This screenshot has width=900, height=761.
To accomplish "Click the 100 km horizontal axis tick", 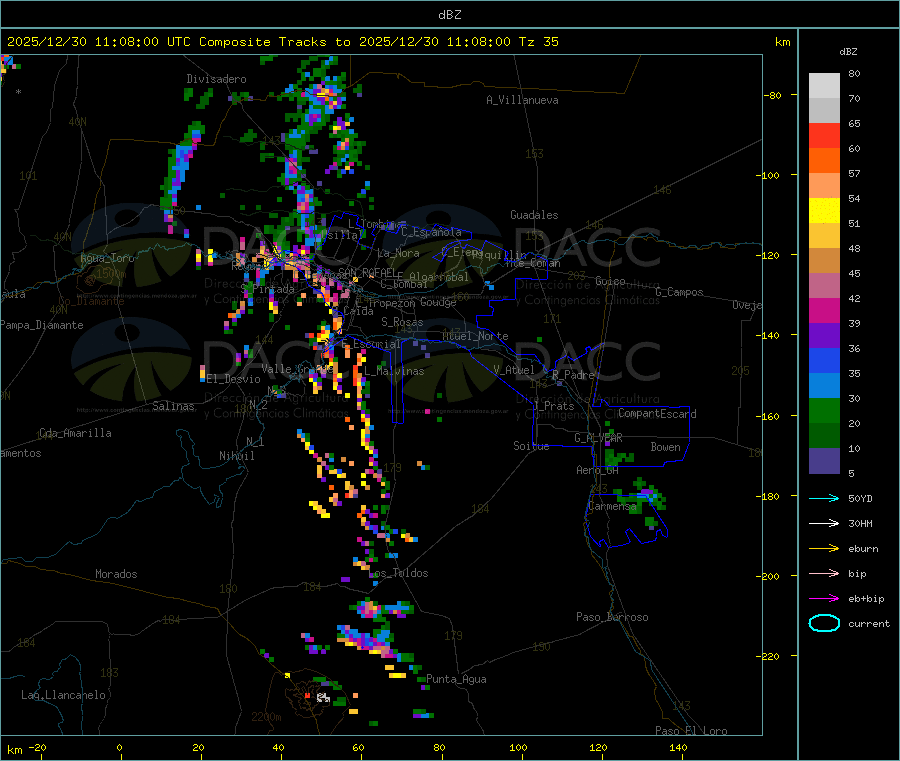I will coord(518,747).
